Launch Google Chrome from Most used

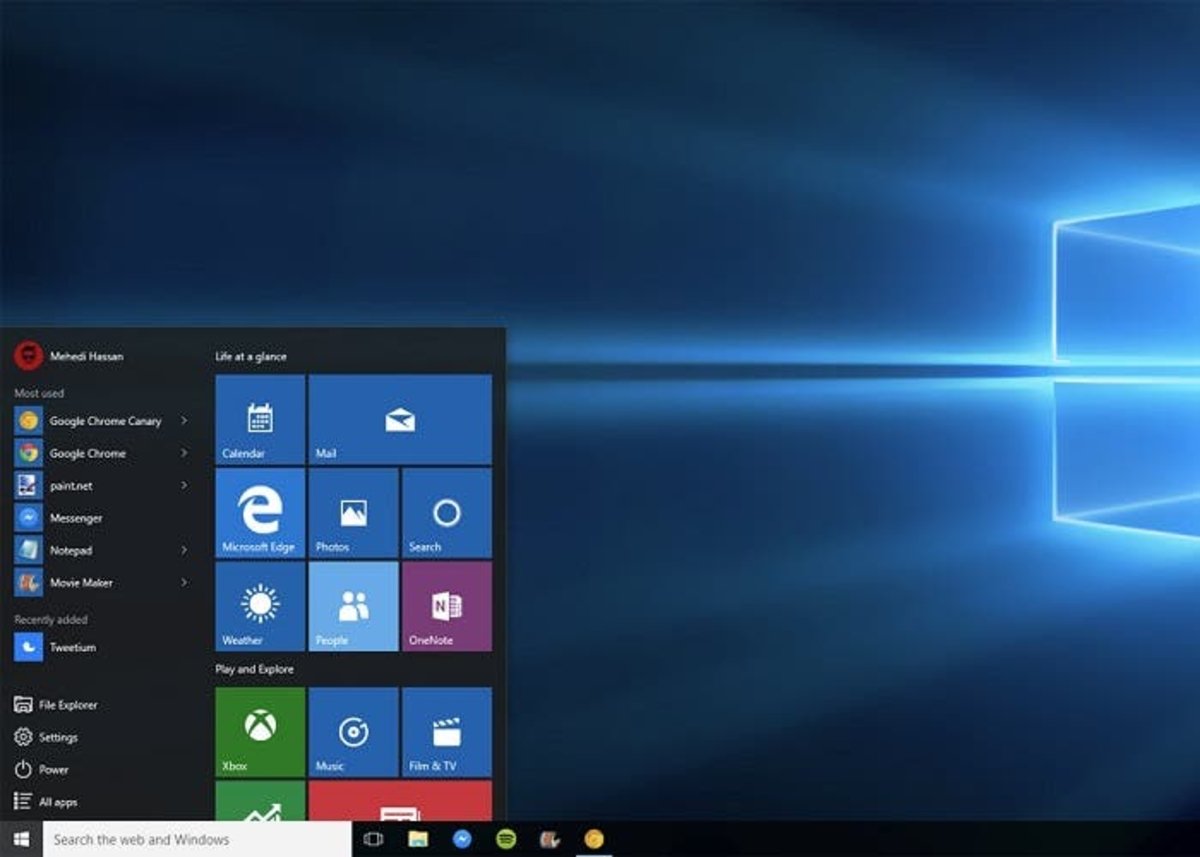[102, 453]
